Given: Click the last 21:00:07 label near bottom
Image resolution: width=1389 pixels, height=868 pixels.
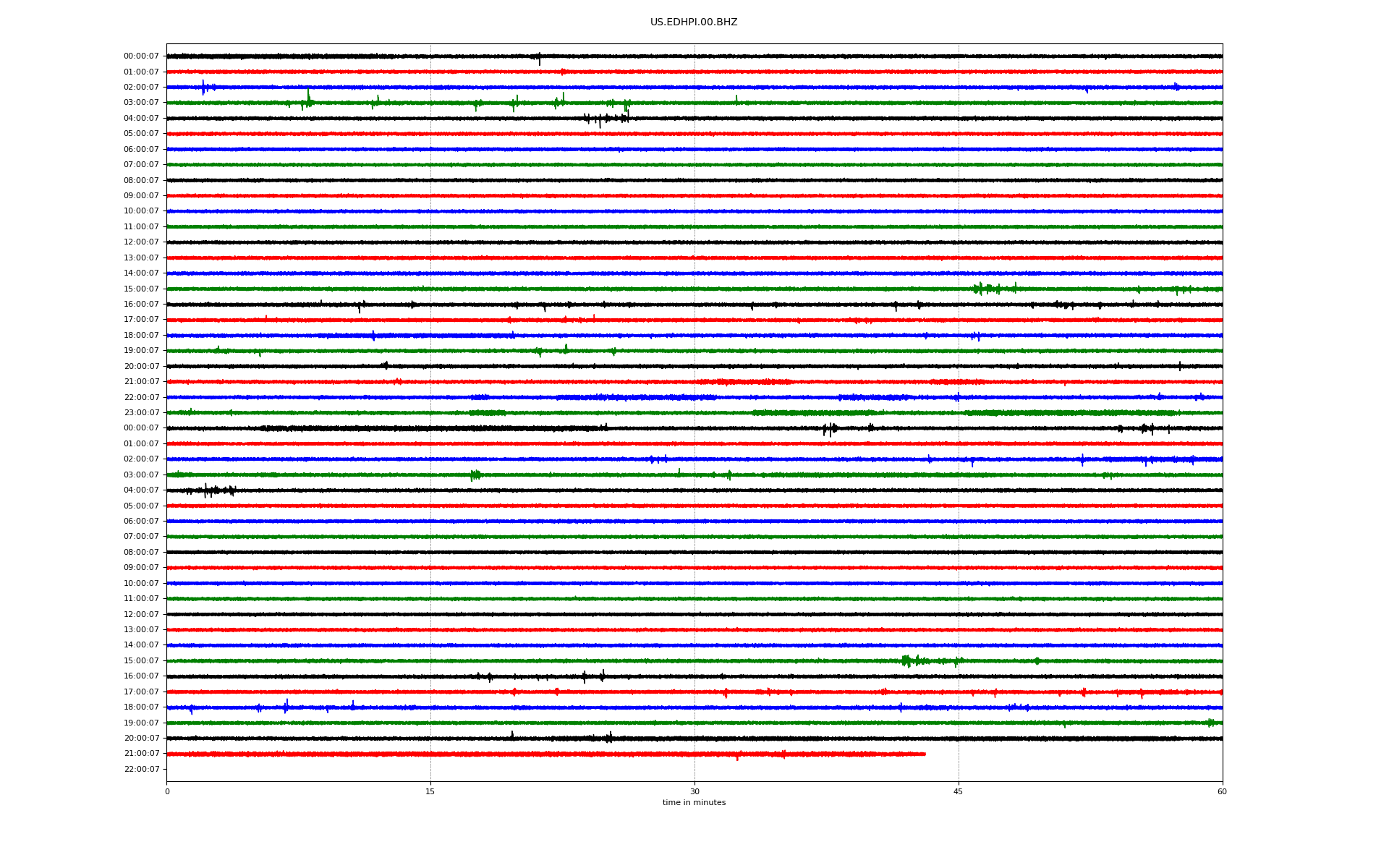Looking at the screenshot, I should coord(141,754).
